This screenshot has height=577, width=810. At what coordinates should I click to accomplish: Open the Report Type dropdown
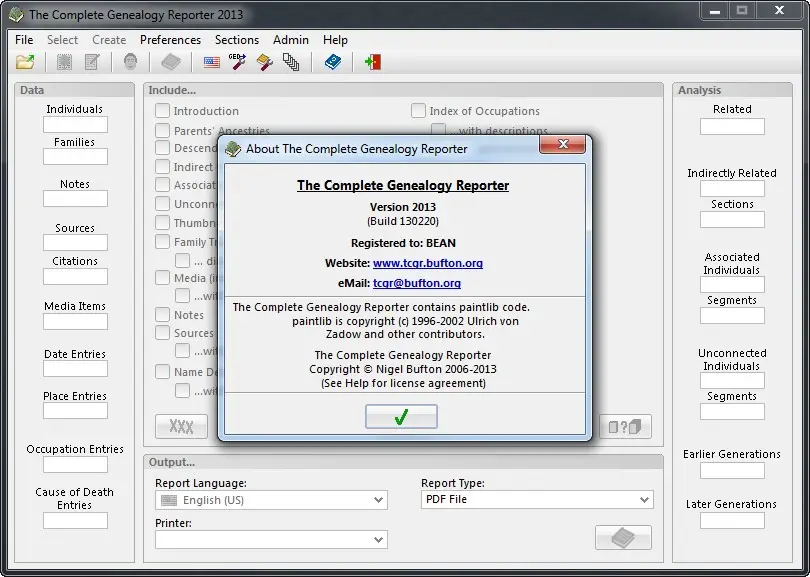click(537, 500)
